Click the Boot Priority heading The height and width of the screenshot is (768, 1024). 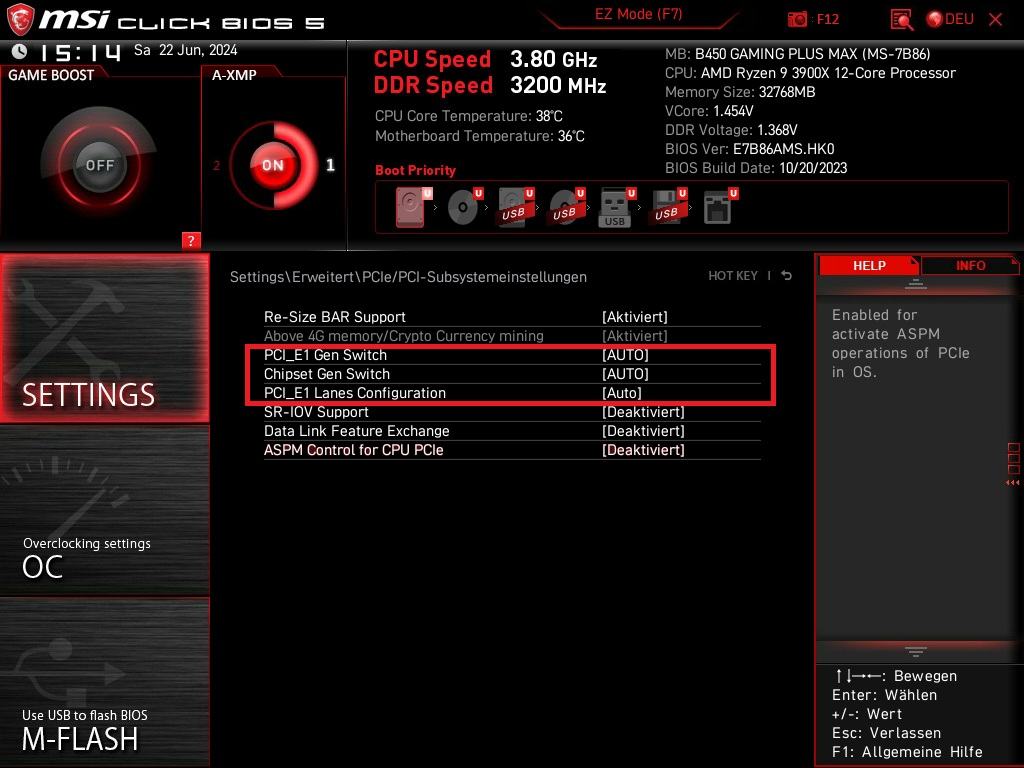415,170
